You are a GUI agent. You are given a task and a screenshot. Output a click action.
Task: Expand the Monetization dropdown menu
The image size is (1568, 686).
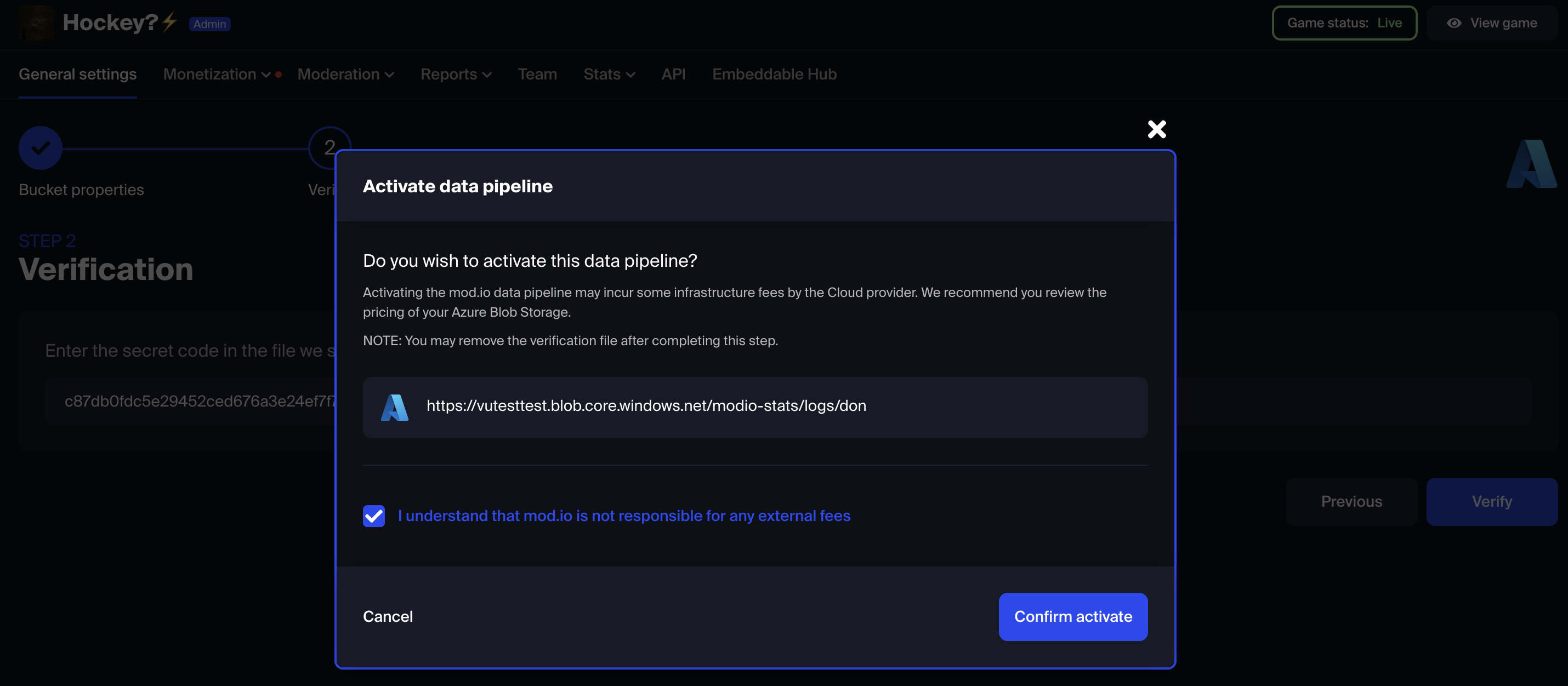pyautogui.click(x=217, y=74)
